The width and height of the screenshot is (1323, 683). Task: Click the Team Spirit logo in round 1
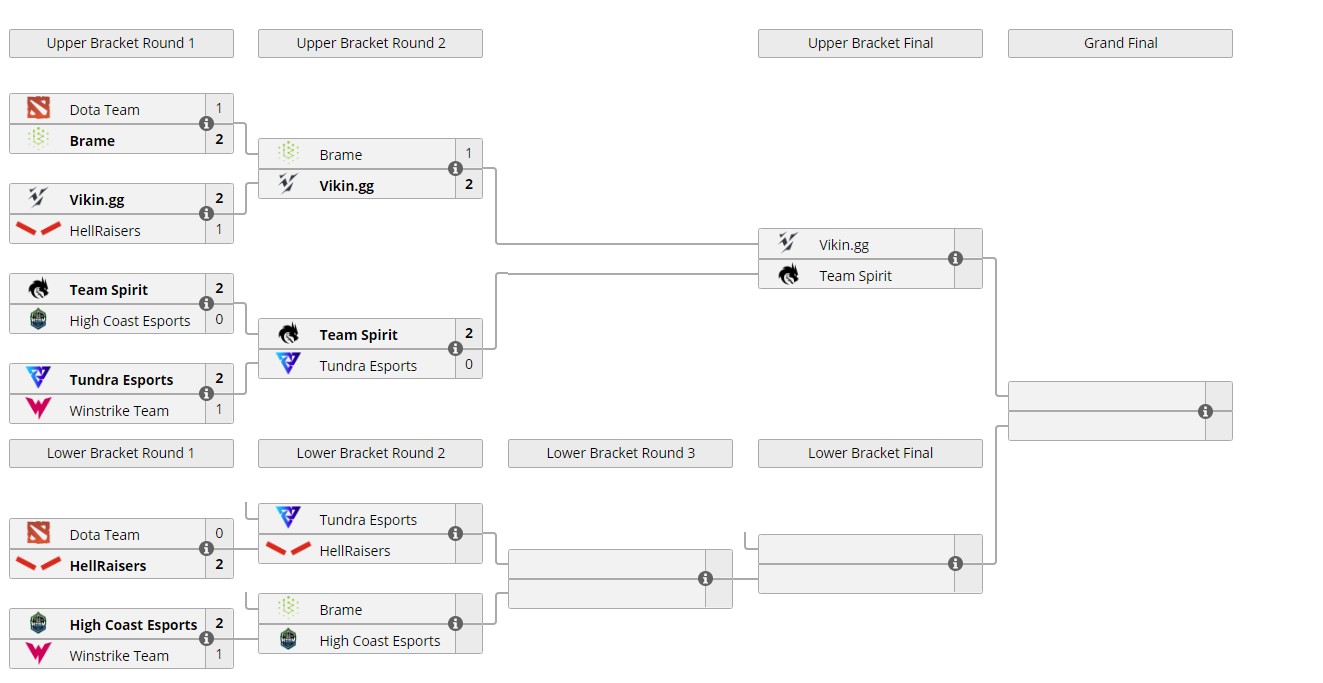pyautogui.click(x=38, y=289)
